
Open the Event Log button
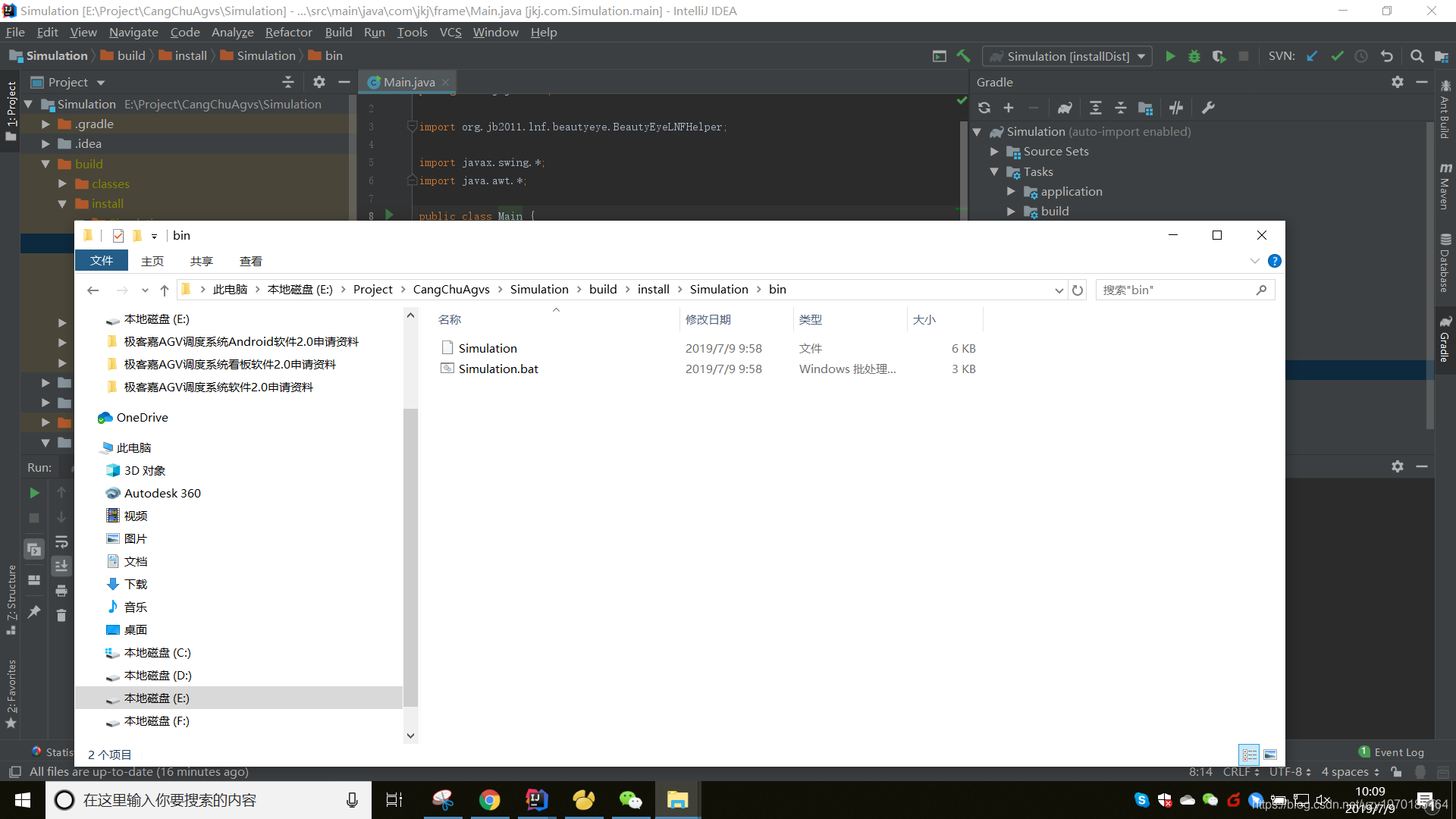pyautogui.click(x=1392, y=752)
